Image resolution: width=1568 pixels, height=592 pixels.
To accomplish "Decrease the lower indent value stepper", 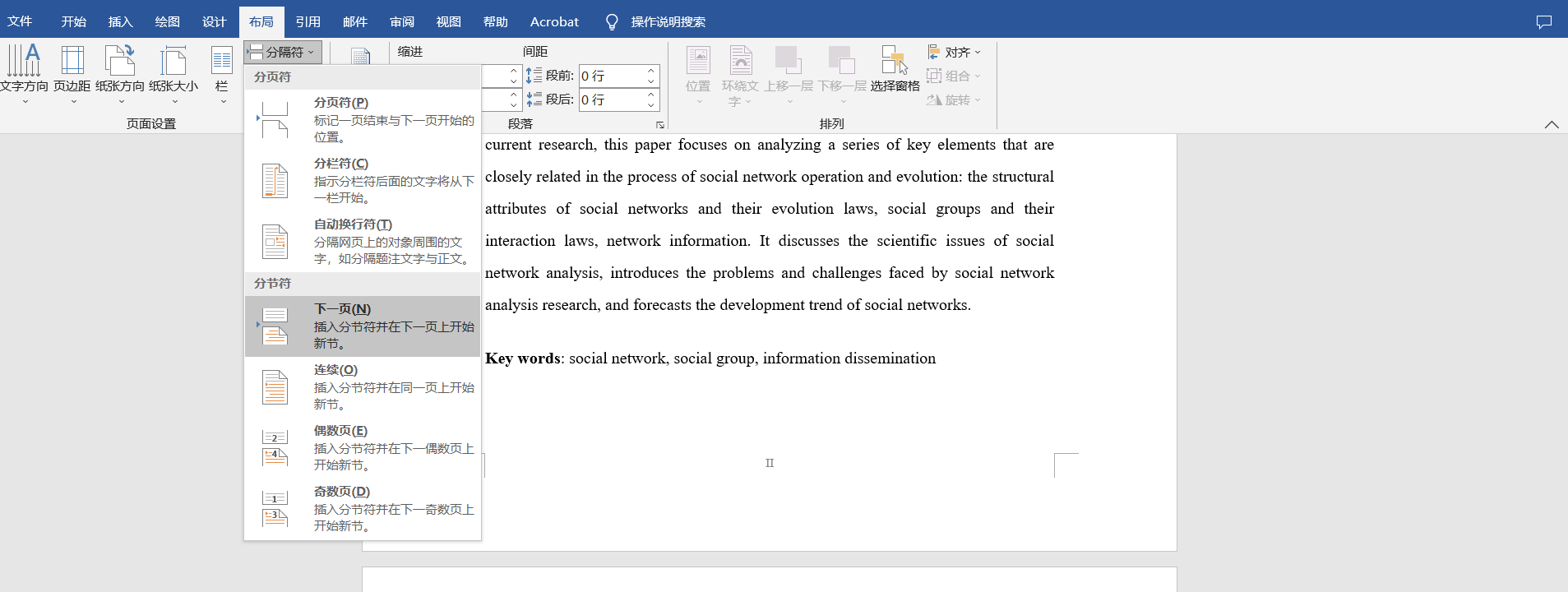I will [513, 105].
